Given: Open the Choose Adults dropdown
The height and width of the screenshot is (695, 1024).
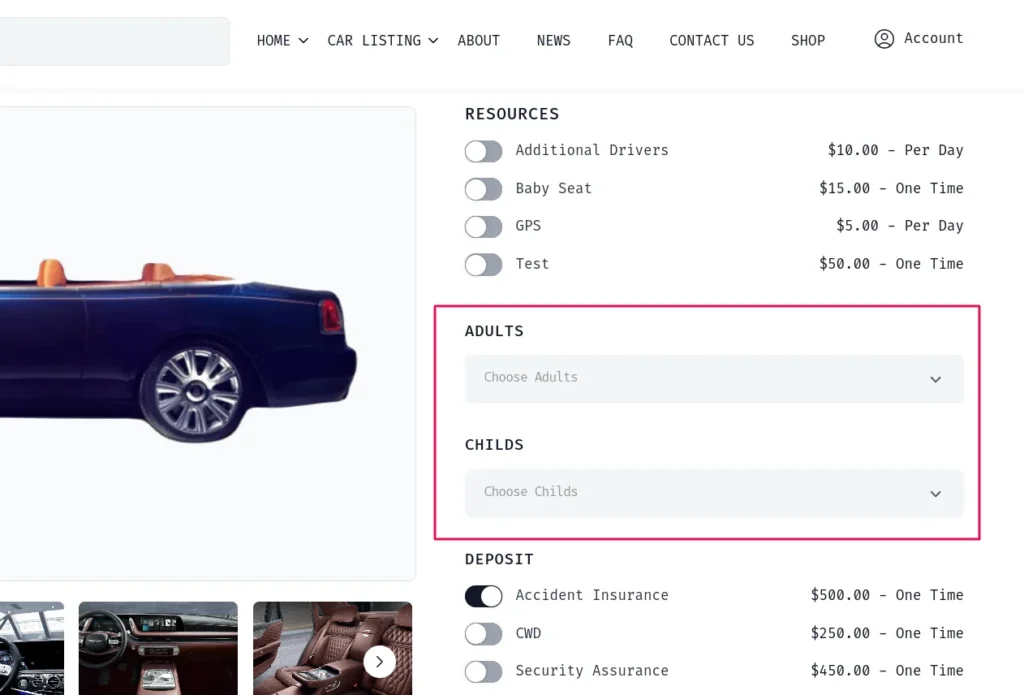Looking at the screenshot, I should click(714, 379).
